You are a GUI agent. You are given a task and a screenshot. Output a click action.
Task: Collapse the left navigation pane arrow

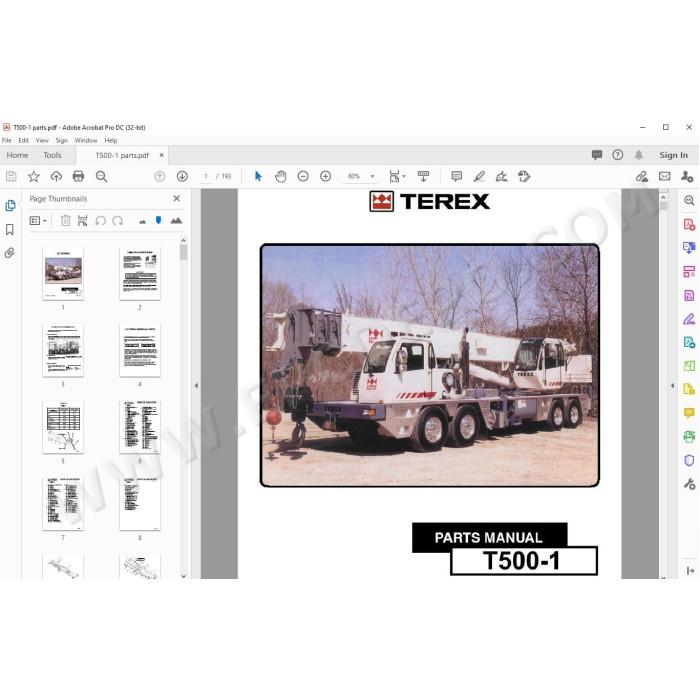196,385
